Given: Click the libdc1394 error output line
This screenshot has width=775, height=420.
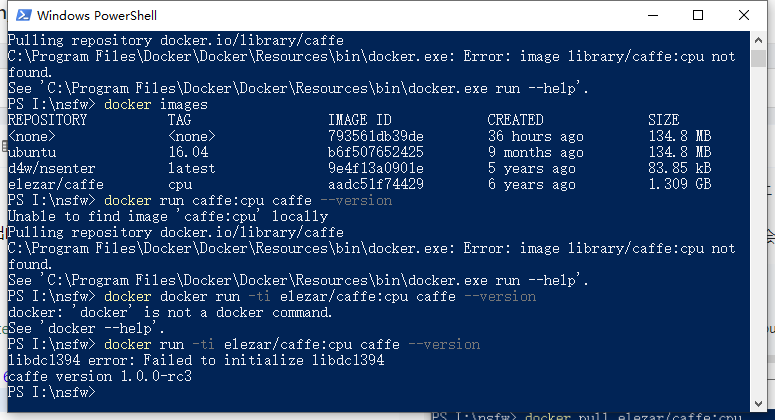Looking at the screenshot, I should pyautogui.click(x=196, y=360).
